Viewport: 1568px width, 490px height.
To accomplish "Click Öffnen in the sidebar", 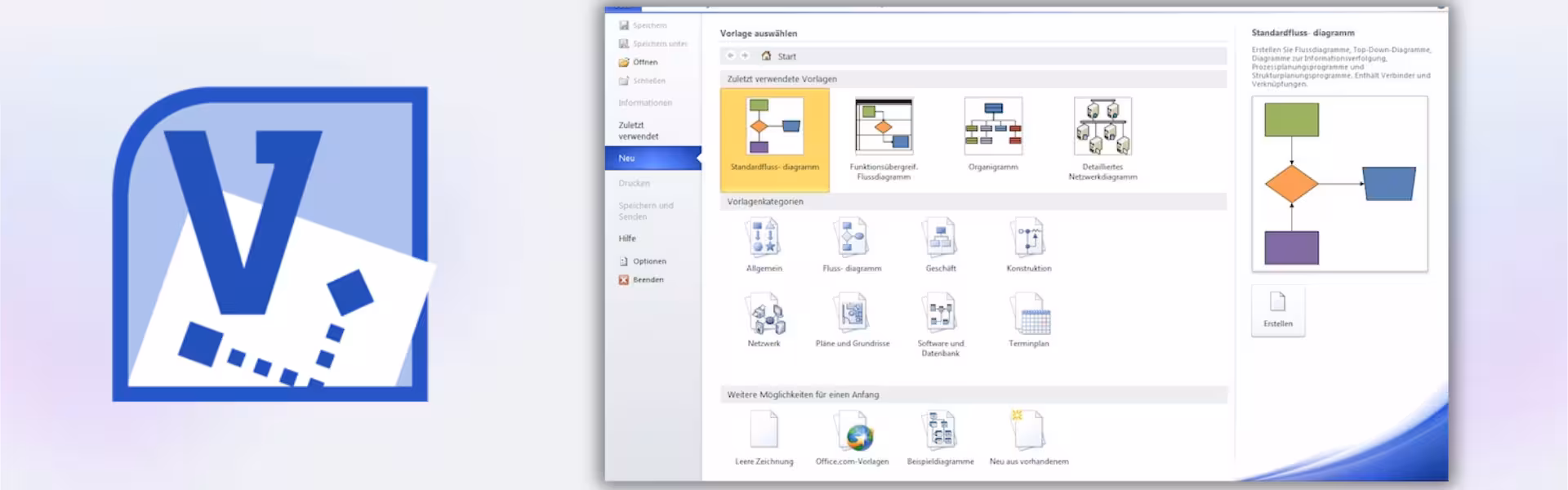I will point(638,62).
